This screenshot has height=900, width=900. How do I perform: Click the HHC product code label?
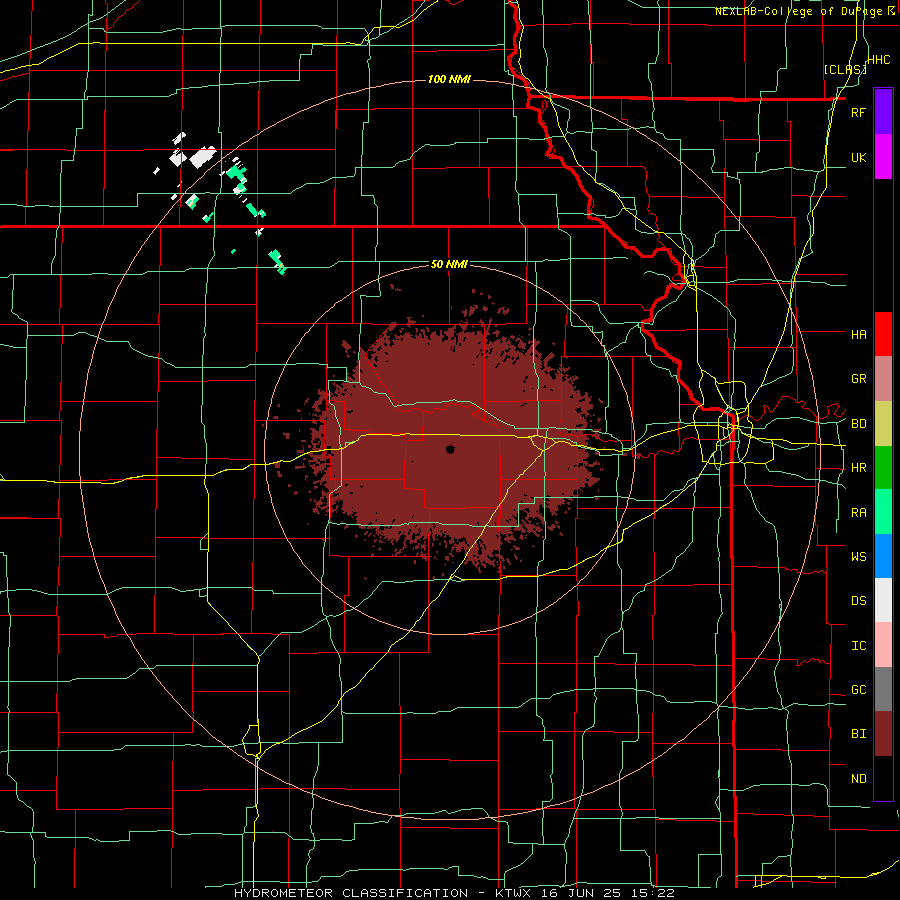click(x=878, y=60)
